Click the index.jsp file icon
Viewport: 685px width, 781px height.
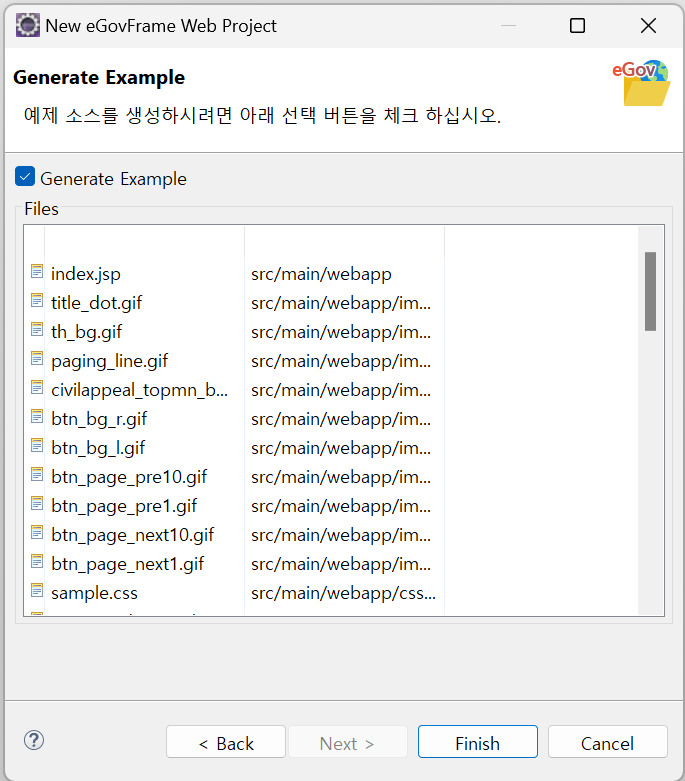click(x=37, y=272)
